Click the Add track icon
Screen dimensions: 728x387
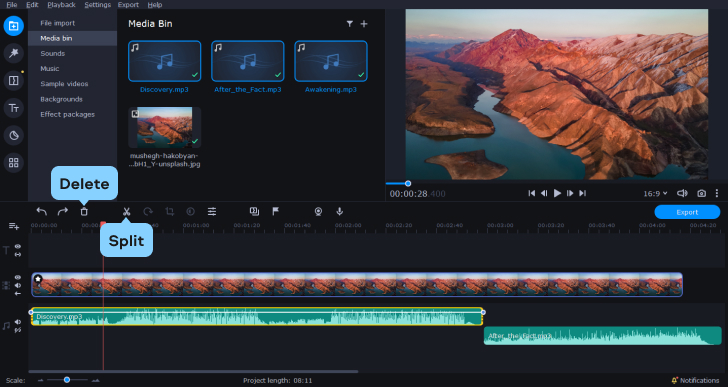coord(14,226)
